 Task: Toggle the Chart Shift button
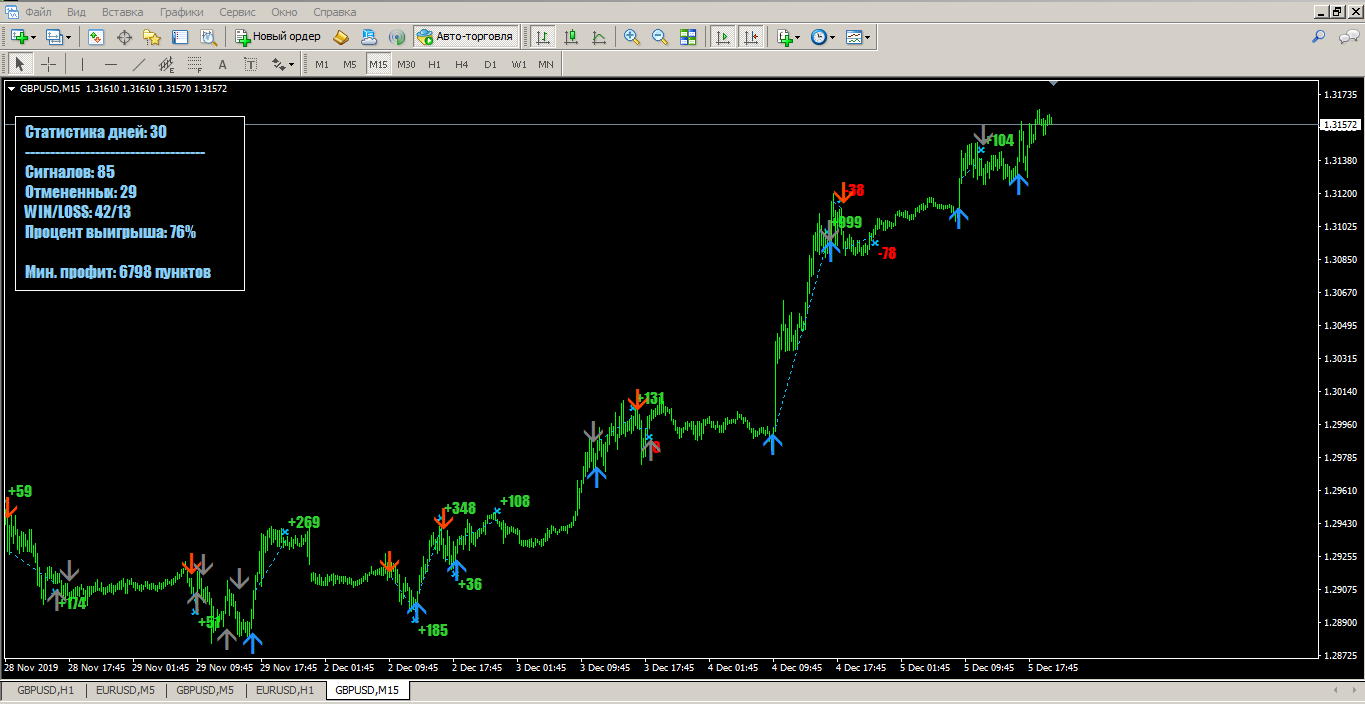(751, 37)
